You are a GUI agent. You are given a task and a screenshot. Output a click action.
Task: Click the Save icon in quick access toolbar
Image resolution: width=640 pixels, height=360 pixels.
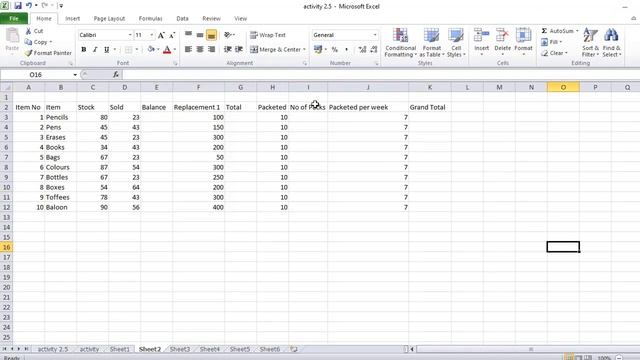[18, 6]
